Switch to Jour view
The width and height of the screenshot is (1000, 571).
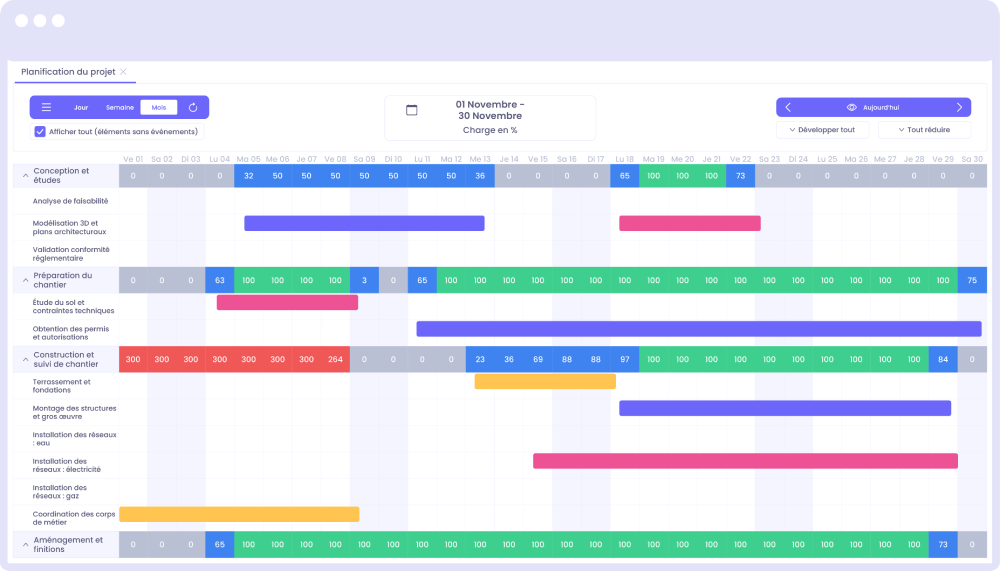click(81, 107)
